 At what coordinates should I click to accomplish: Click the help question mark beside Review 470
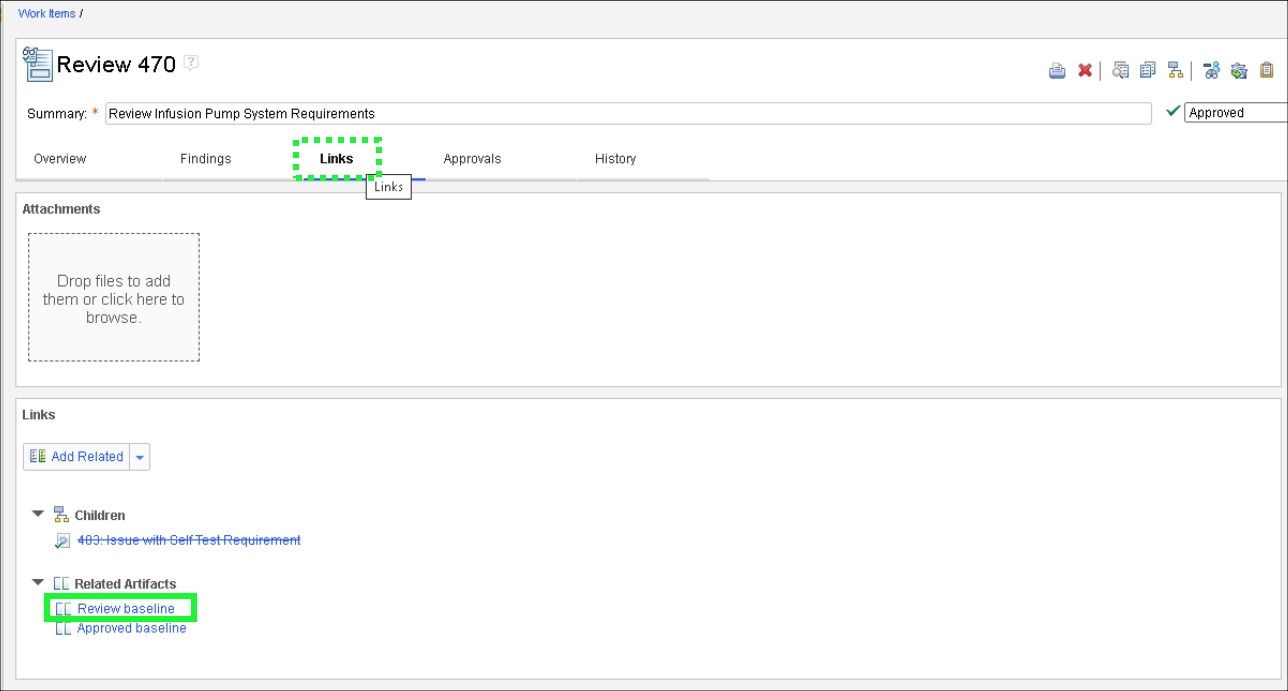(x=191, y=63)
